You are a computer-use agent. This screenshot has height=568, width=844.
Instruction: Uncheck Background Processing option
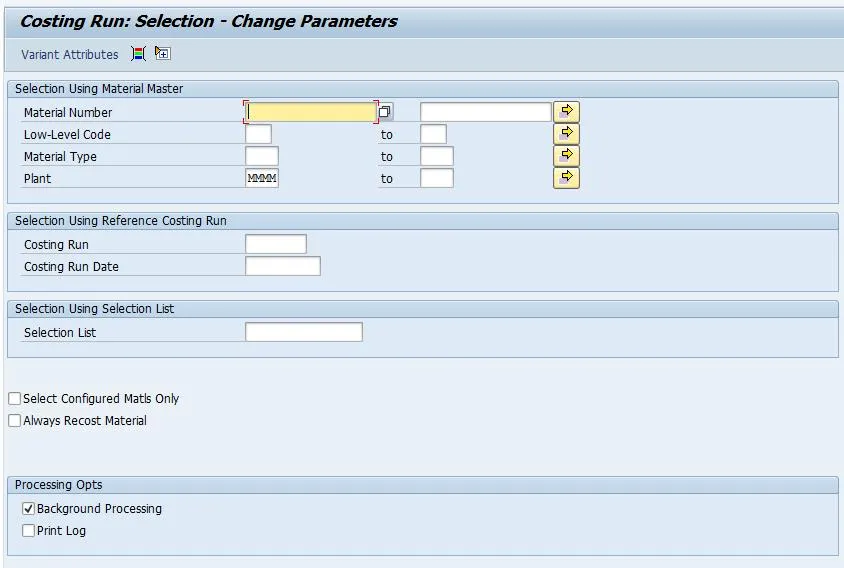29,508
